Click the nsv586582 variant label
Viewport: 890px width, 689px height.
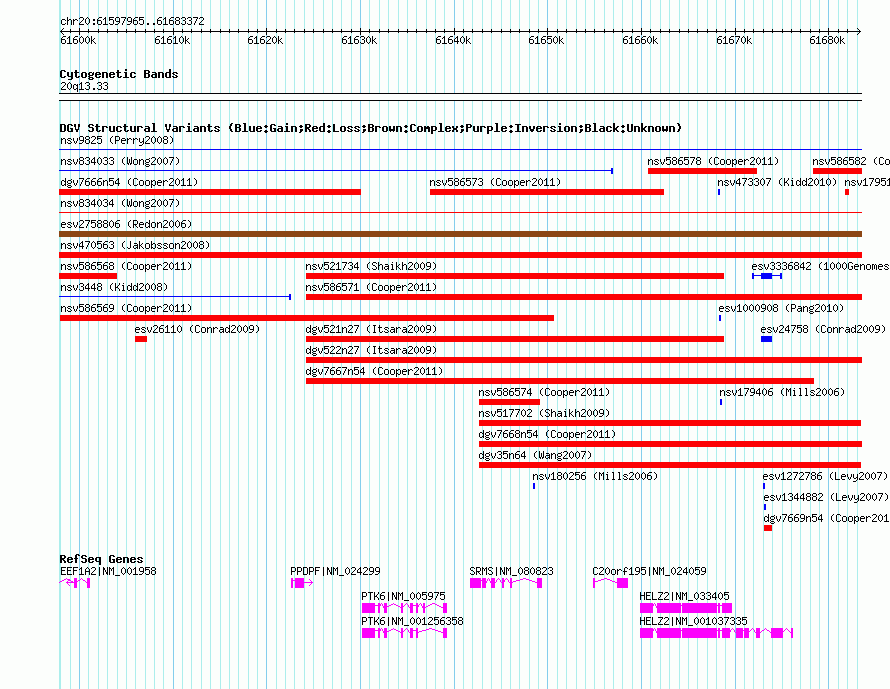851,161
